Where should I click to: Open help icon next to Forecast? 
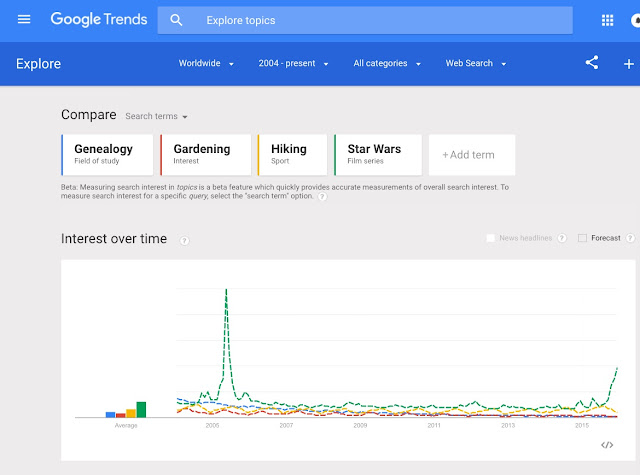click(630, 238)
